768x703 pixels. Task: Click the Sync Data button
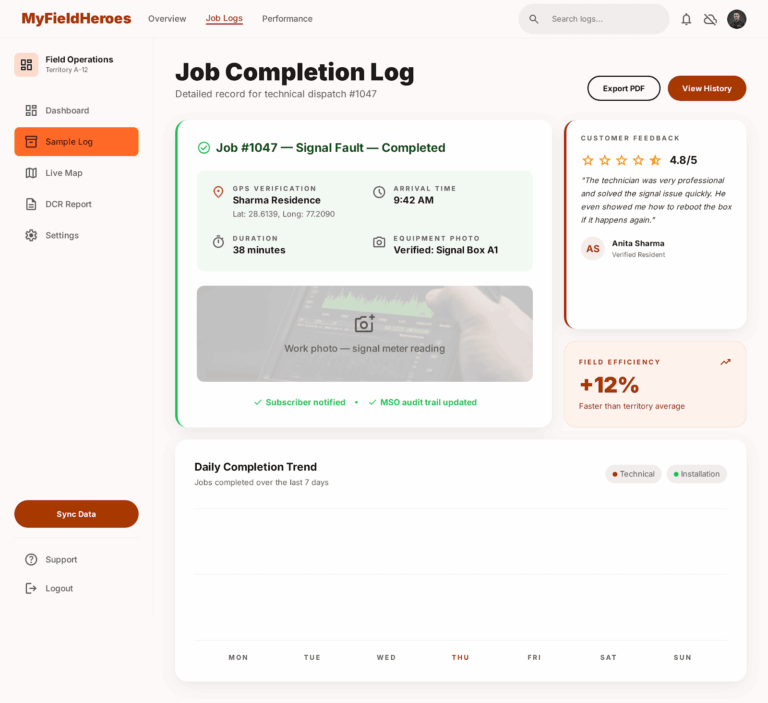[76, 514]
